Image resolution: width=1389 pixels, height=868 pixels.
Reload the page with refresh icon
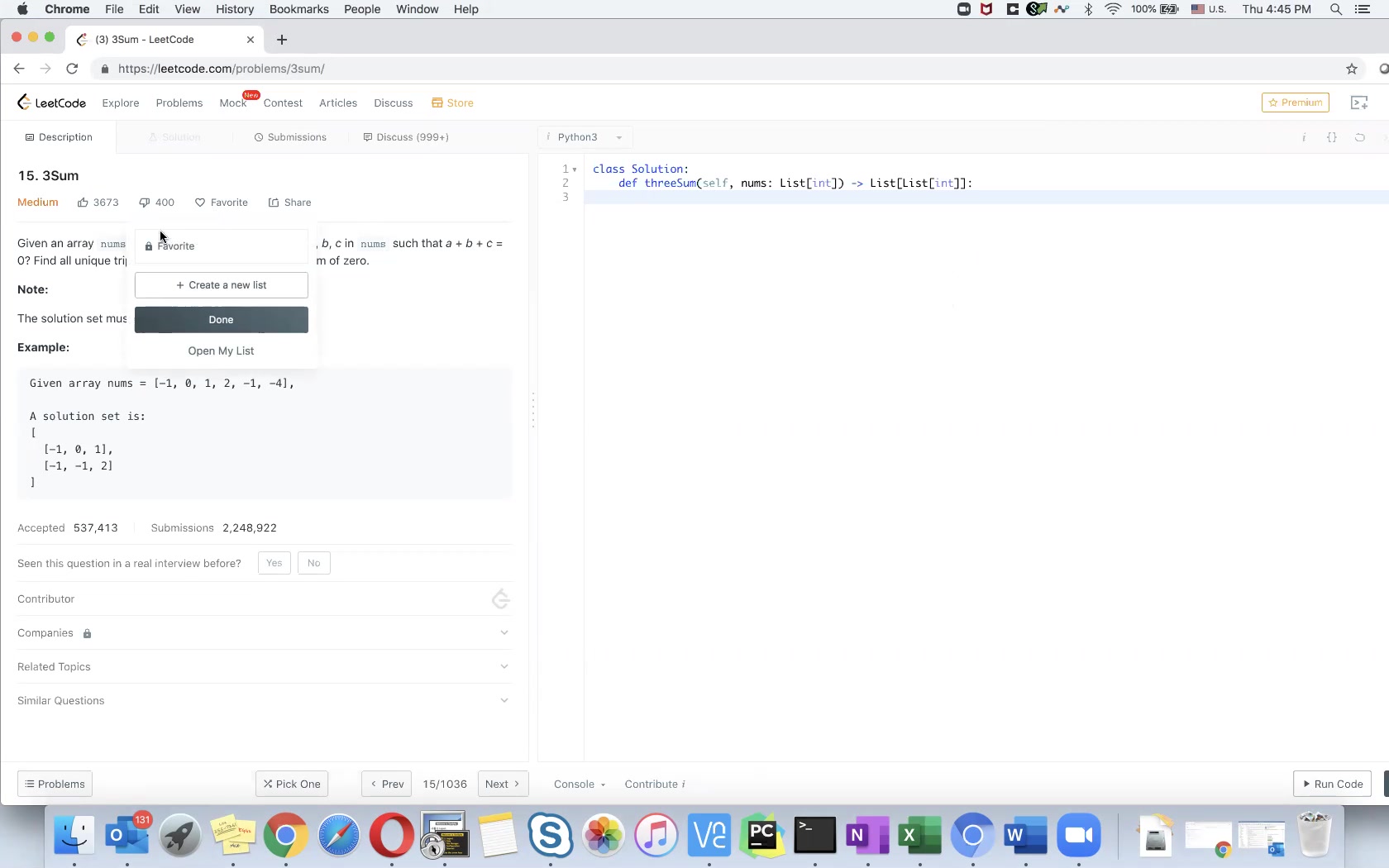72,69
